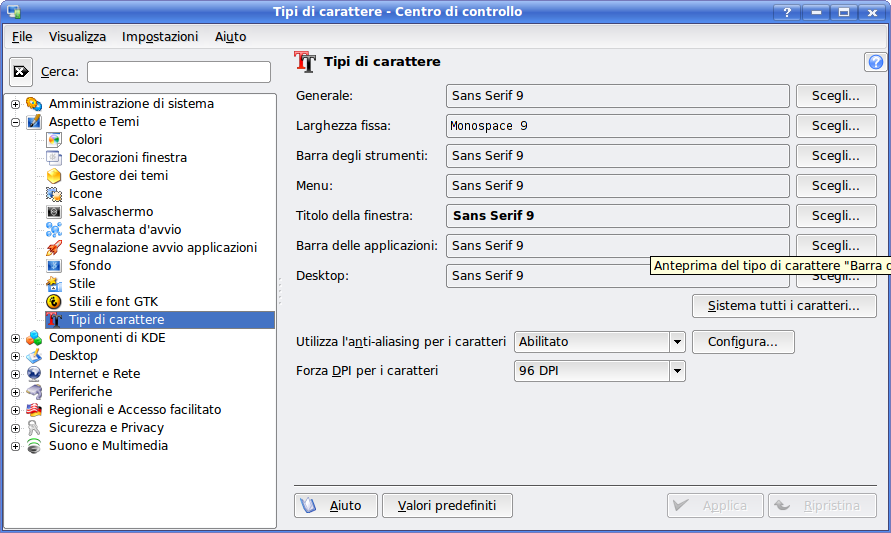Screen dimensions: 891x533
Task: Expand the Internet e Rete category
Action: [15, 374]
